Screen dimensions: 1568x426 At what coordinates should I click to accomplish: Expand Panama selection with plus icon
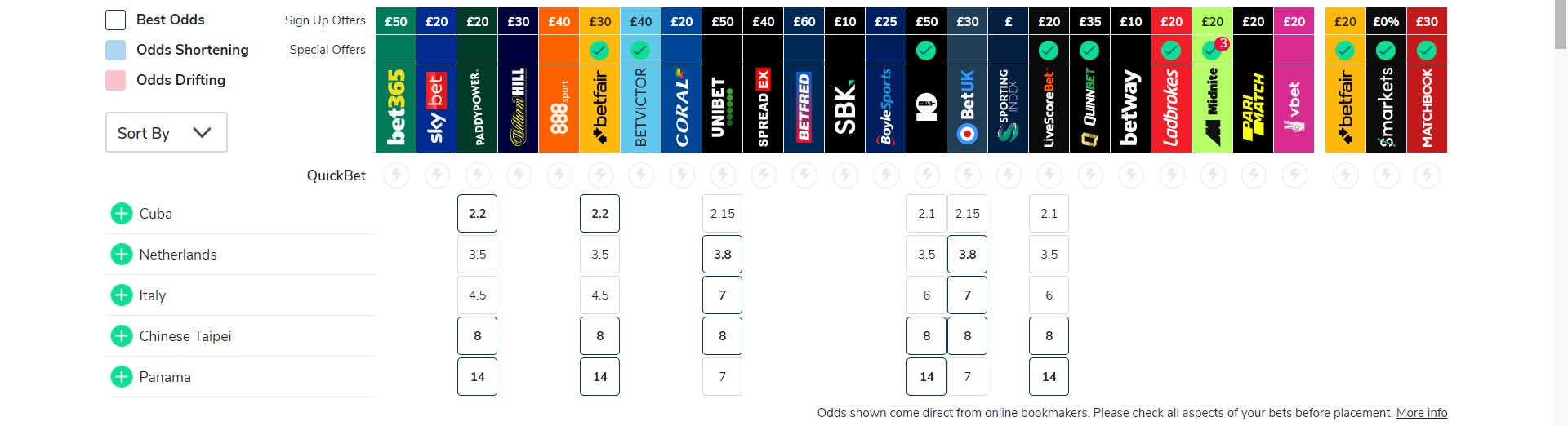122,377
